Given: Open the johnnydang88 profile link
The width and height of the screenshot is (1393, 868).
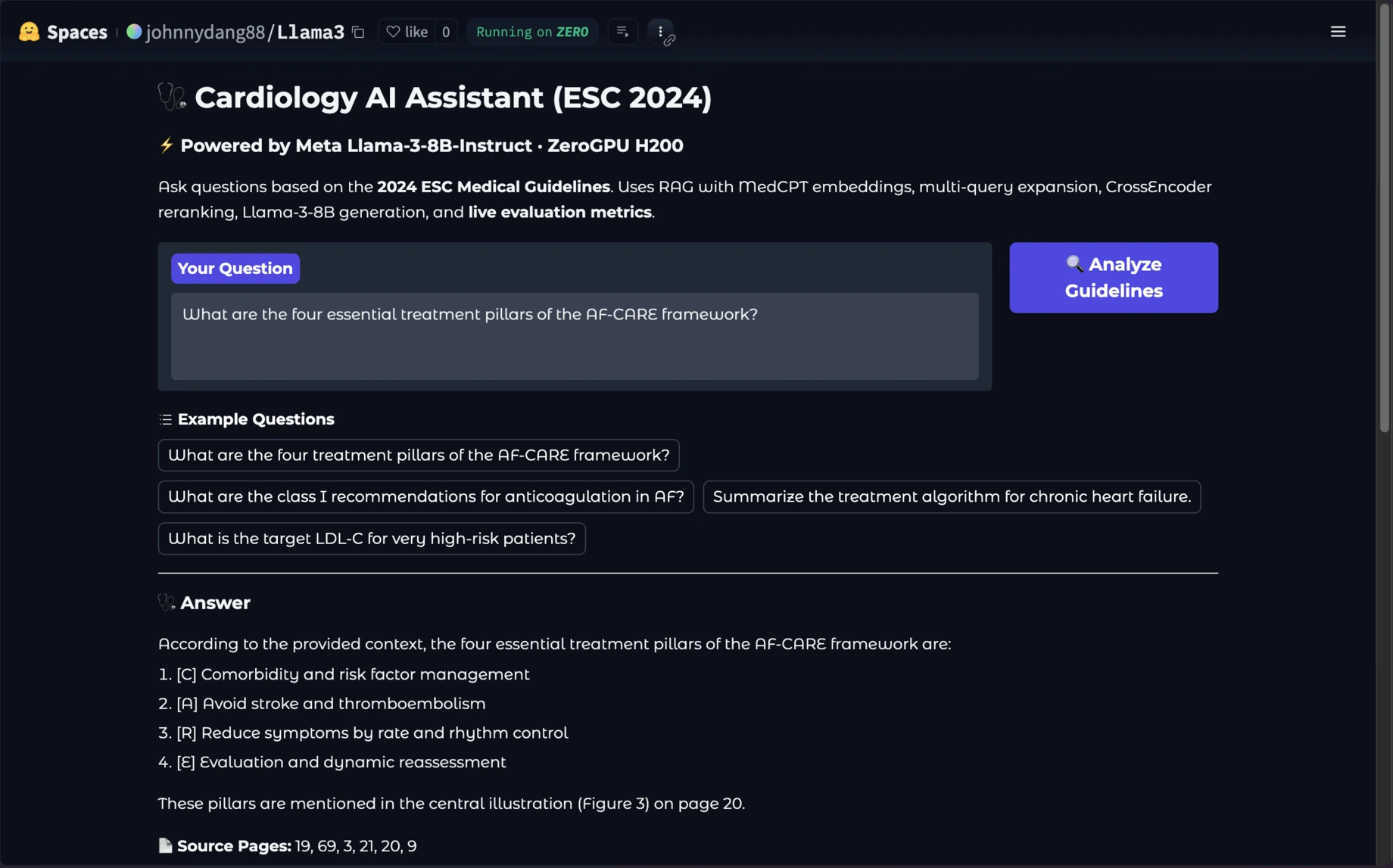Looking at the screenshot, I should (205, 32).
